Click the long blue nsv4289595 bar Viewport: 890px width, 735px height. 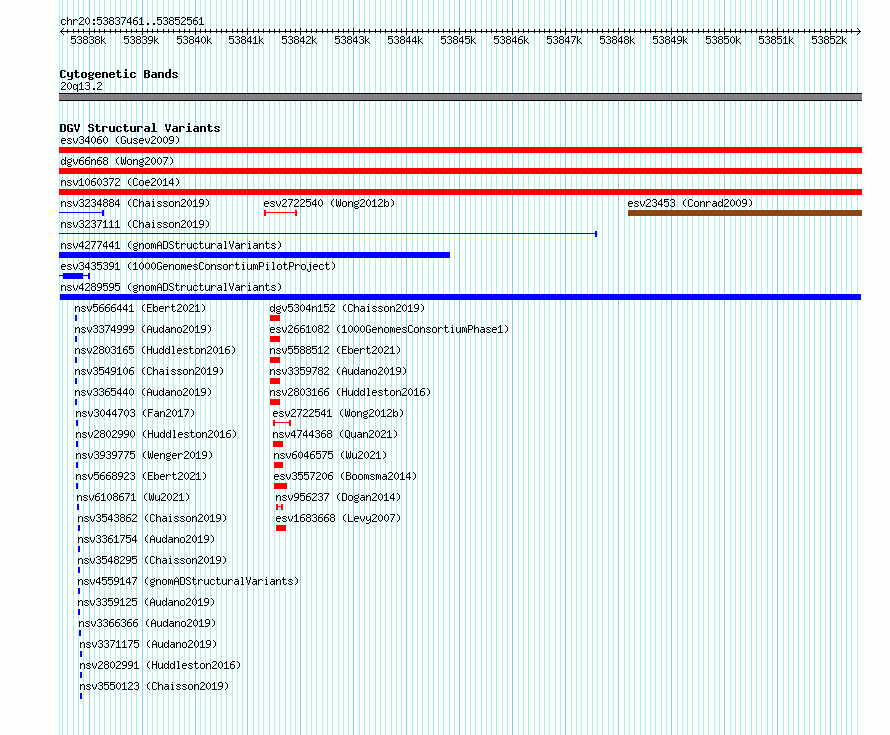pyautogui.click(x=460, y=297)
